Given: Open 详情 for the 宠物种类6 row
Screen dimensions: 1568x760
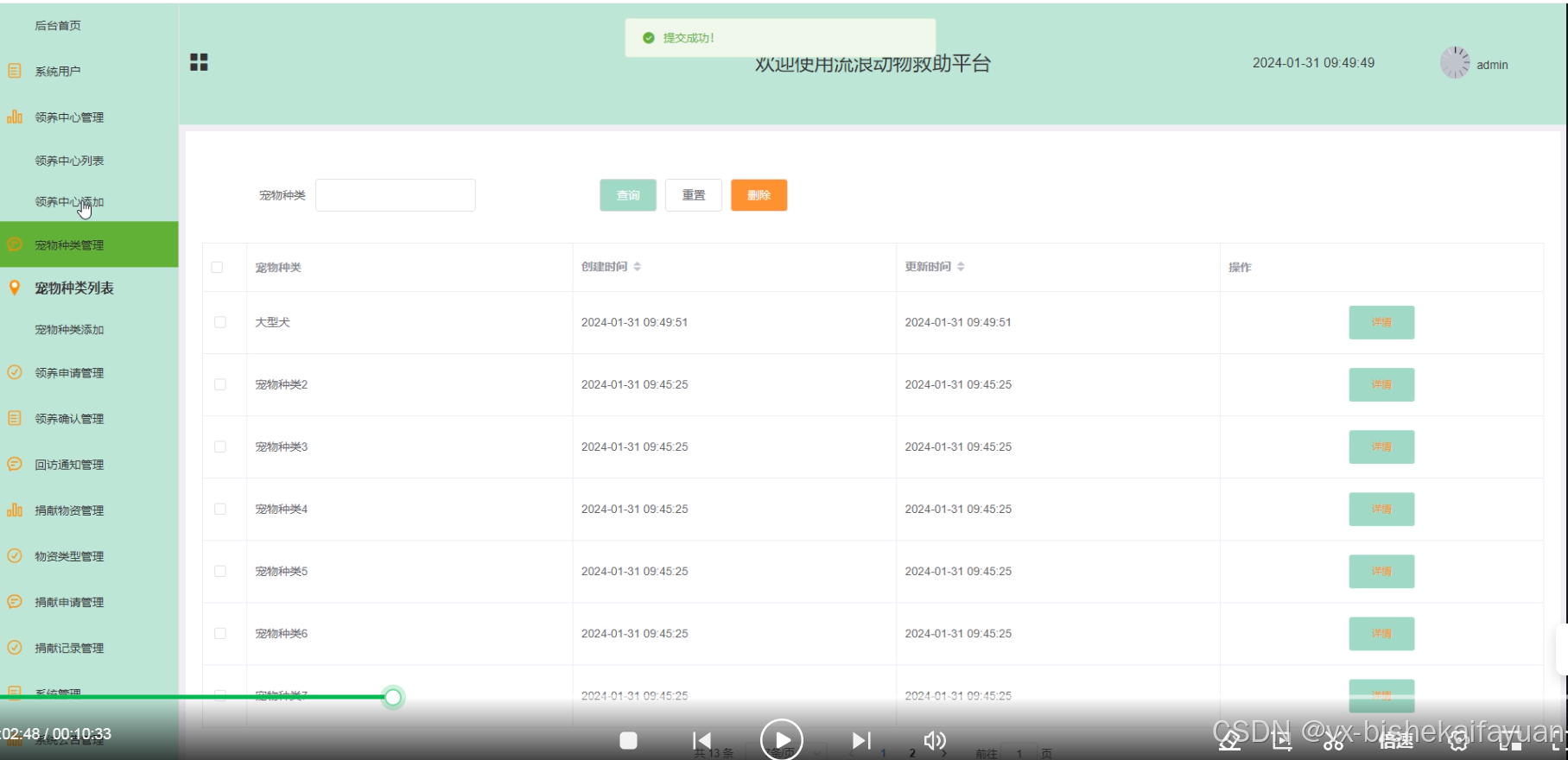Looking at the screenshot, I should (x=1381, y=633).
